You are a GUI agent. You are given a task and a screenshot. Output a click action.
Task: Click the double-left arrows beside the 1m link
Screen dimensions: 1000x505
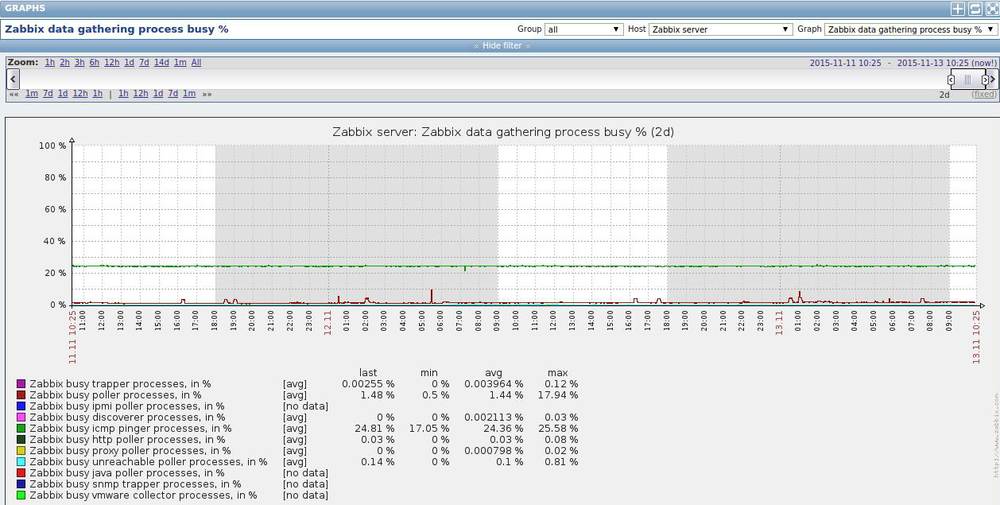[x=13, y=94]
